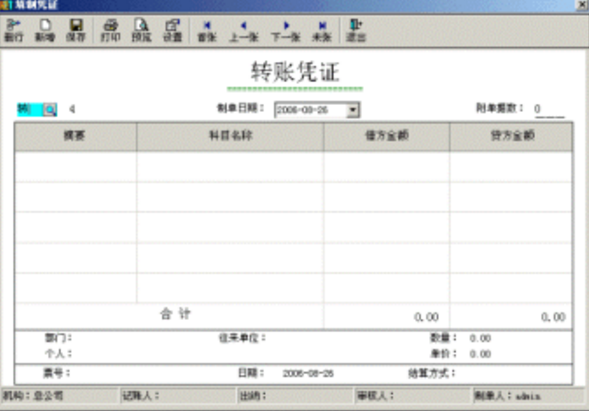The image size is (589, 411).
Task: Select first row's 科目名称 cell
Action: coord(230,167)
